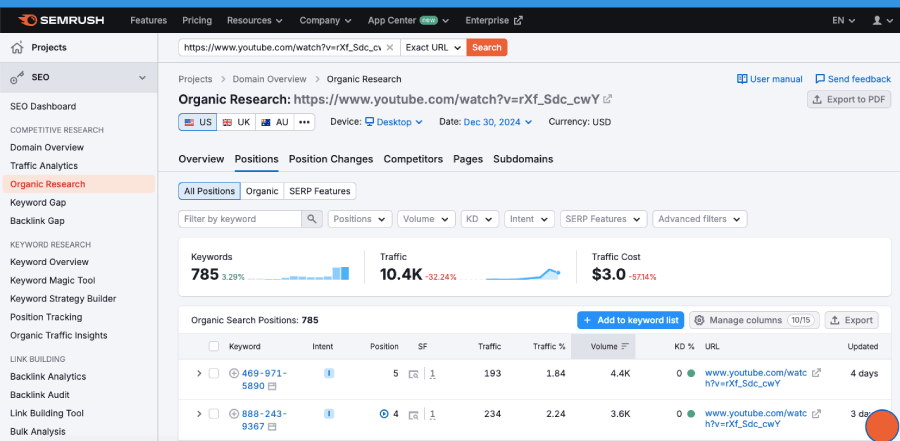Open the SERP Features filter dropdown
Viewport: 900px width, 441px height.
coord(603,219)
